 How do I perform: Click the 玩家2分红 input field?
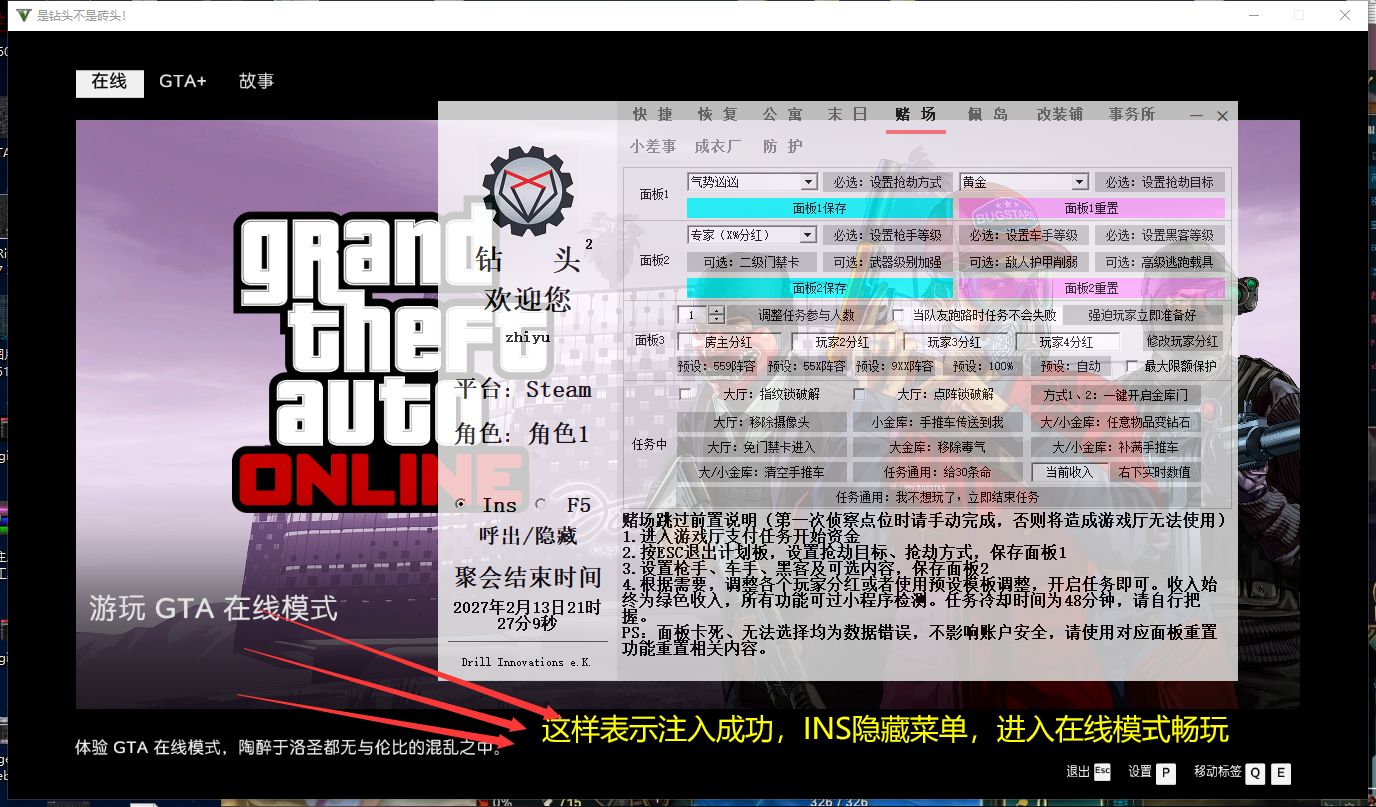click(843, 342)
